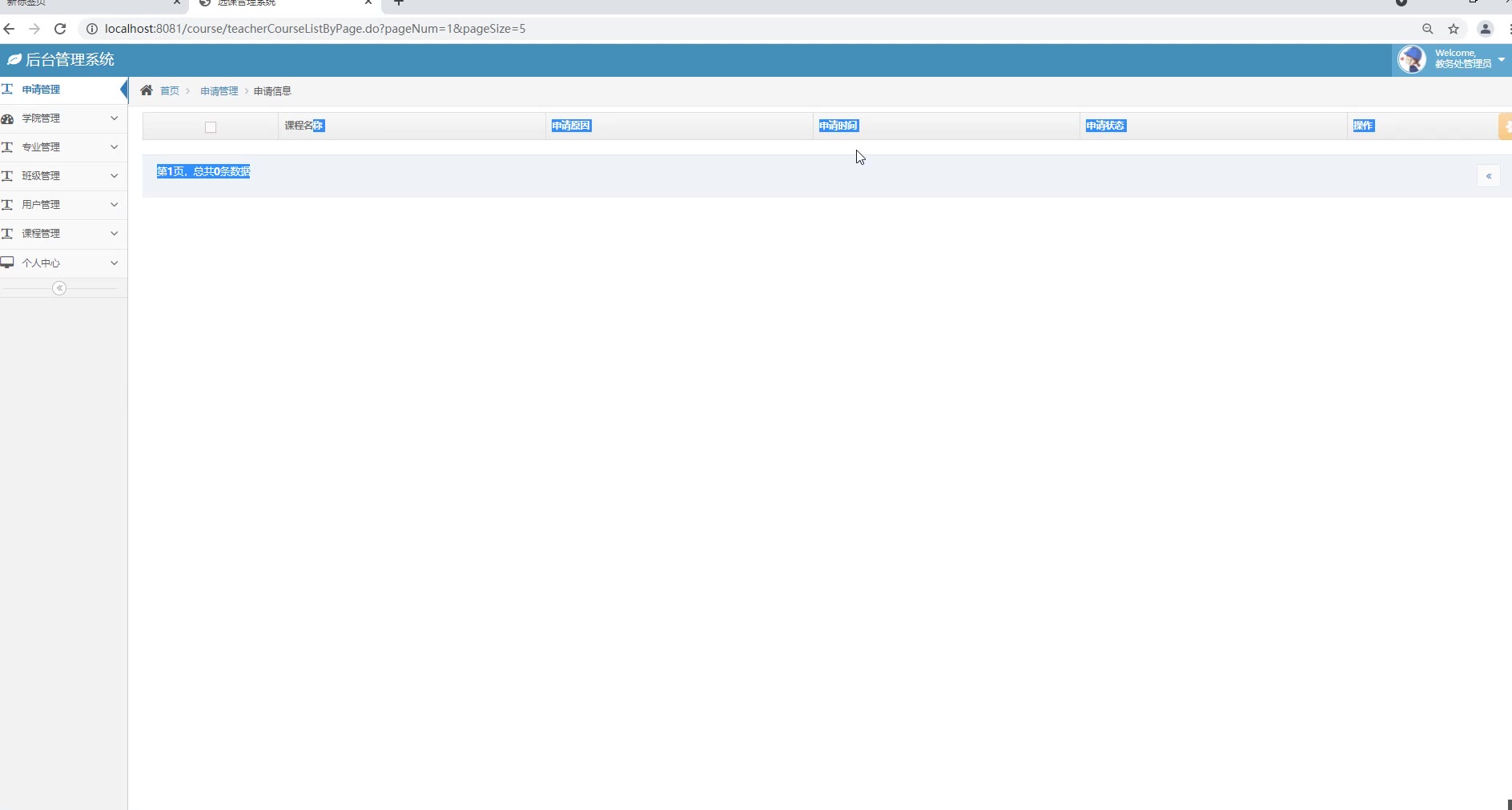
Task: Go to 申请管理 breadcrumb link
Action: [x=219, y=91]
